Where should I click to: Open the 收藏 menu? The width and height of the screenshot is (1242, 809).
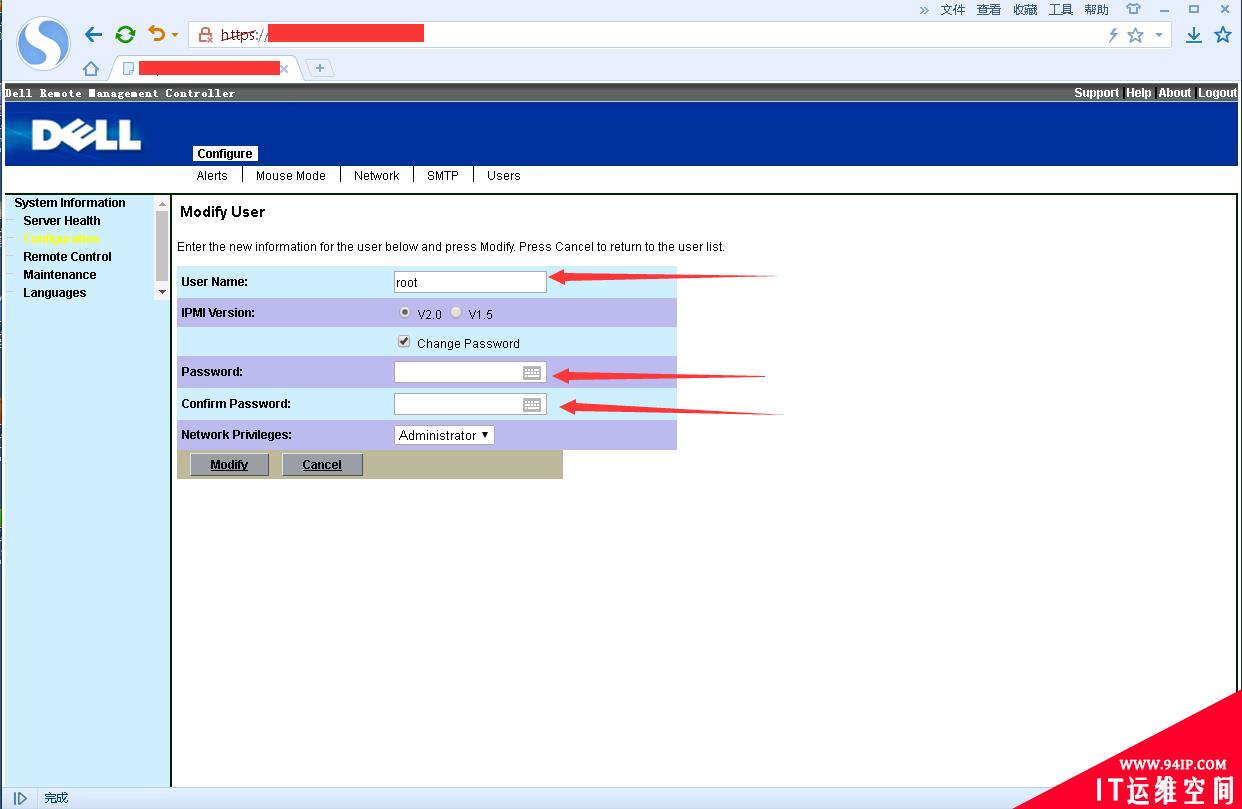tap(1025, 10)
